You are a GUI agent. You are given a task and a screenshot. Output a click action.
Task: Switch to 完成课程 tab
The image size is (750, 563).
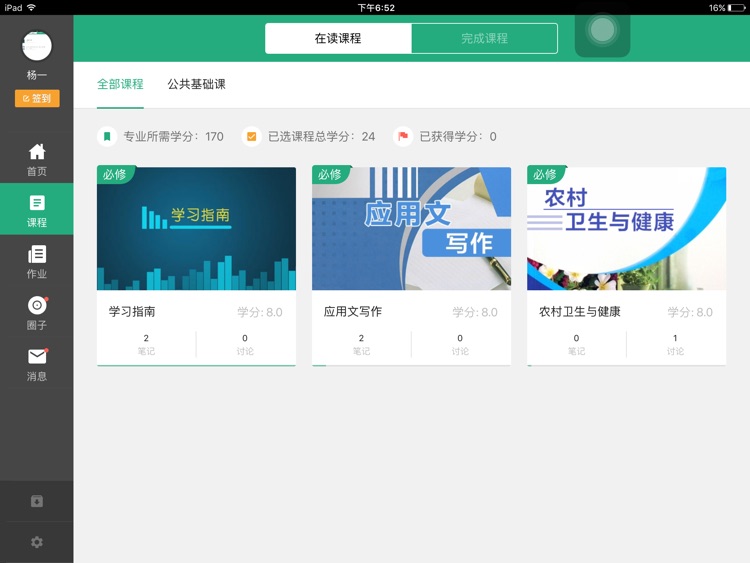pos(484,38)
